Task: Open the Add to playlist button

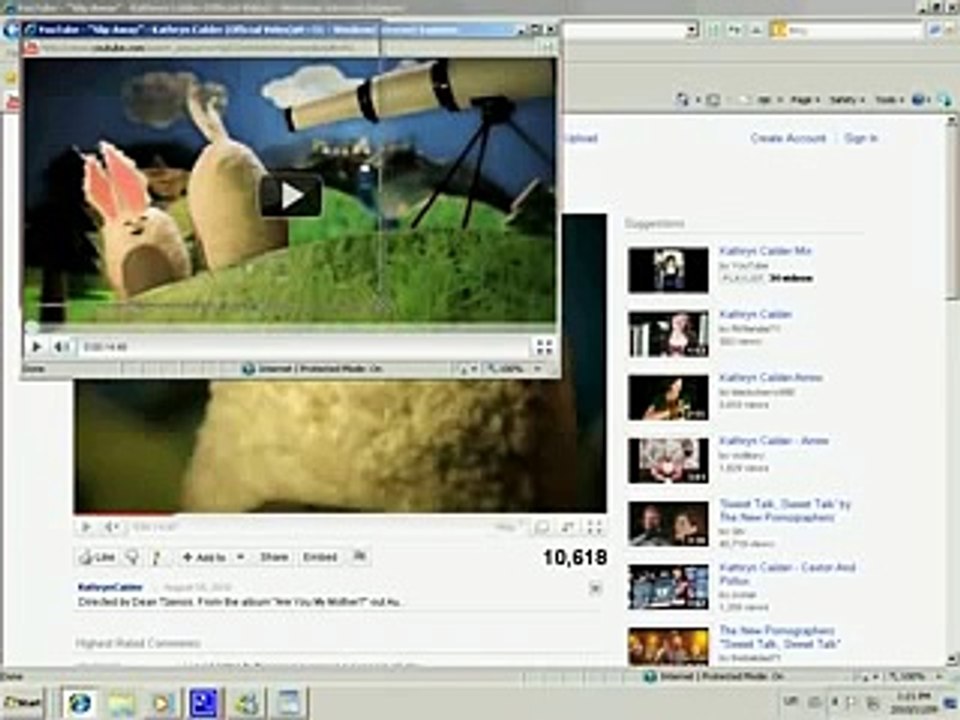Action: click(x=205, y=557)
